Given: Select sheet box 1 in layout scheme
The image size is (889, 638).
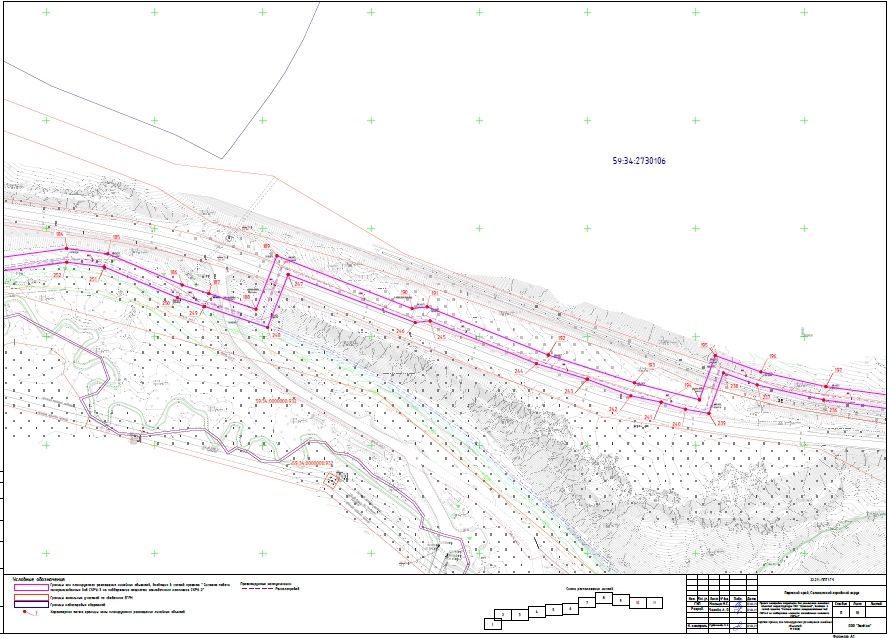Looking at the screenshot, I should [493, 624].
